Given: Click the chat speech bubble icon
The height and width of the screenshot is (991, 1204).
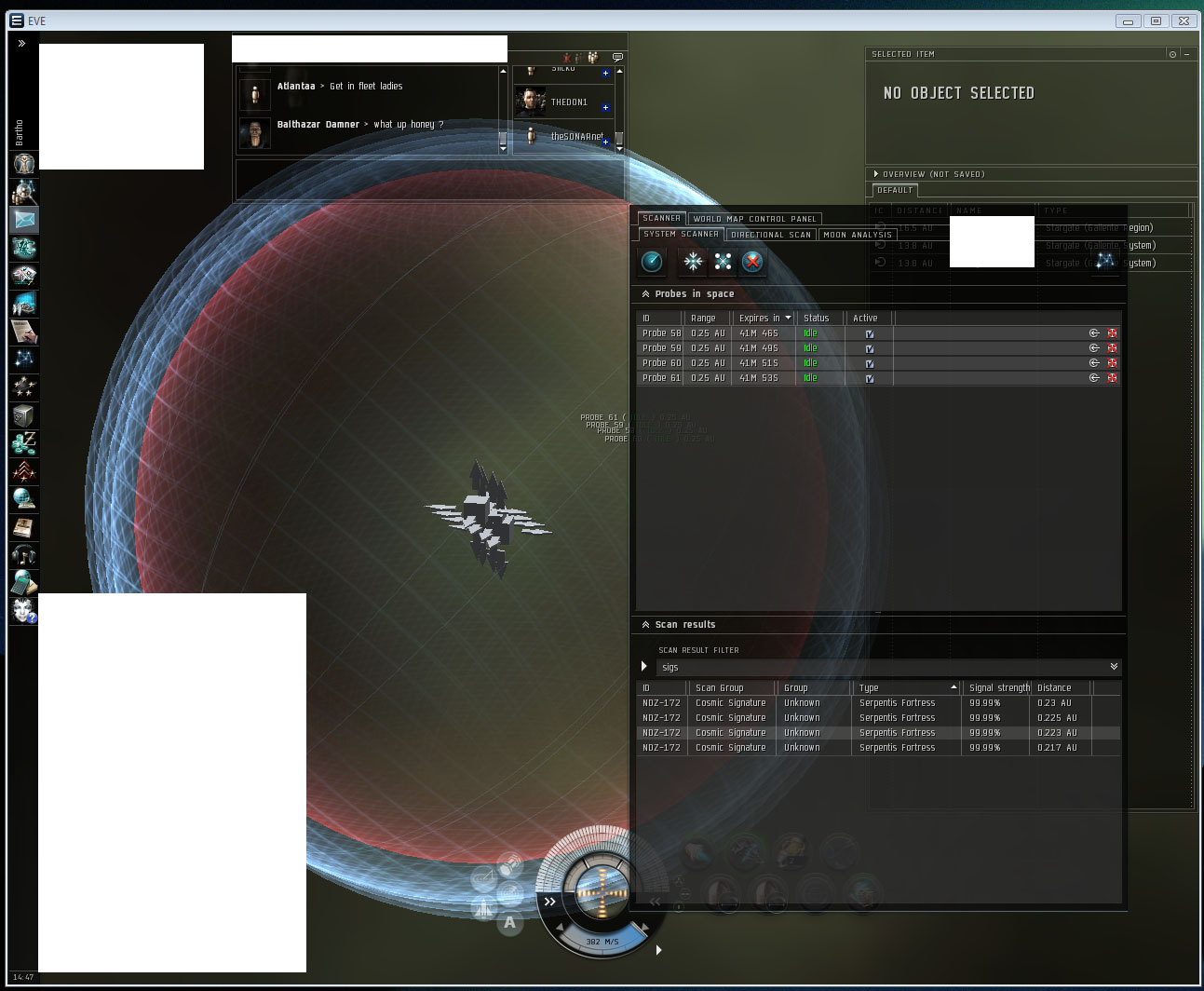Looking at the screenshot, I should click(617, 57).
